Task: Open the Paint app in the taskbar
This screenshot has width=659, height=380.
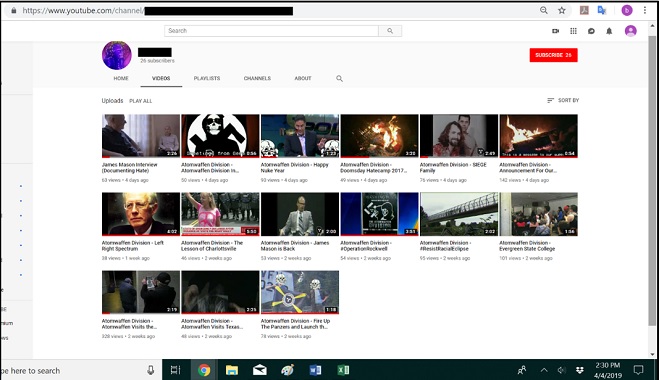Action: [x=287, y=370]
